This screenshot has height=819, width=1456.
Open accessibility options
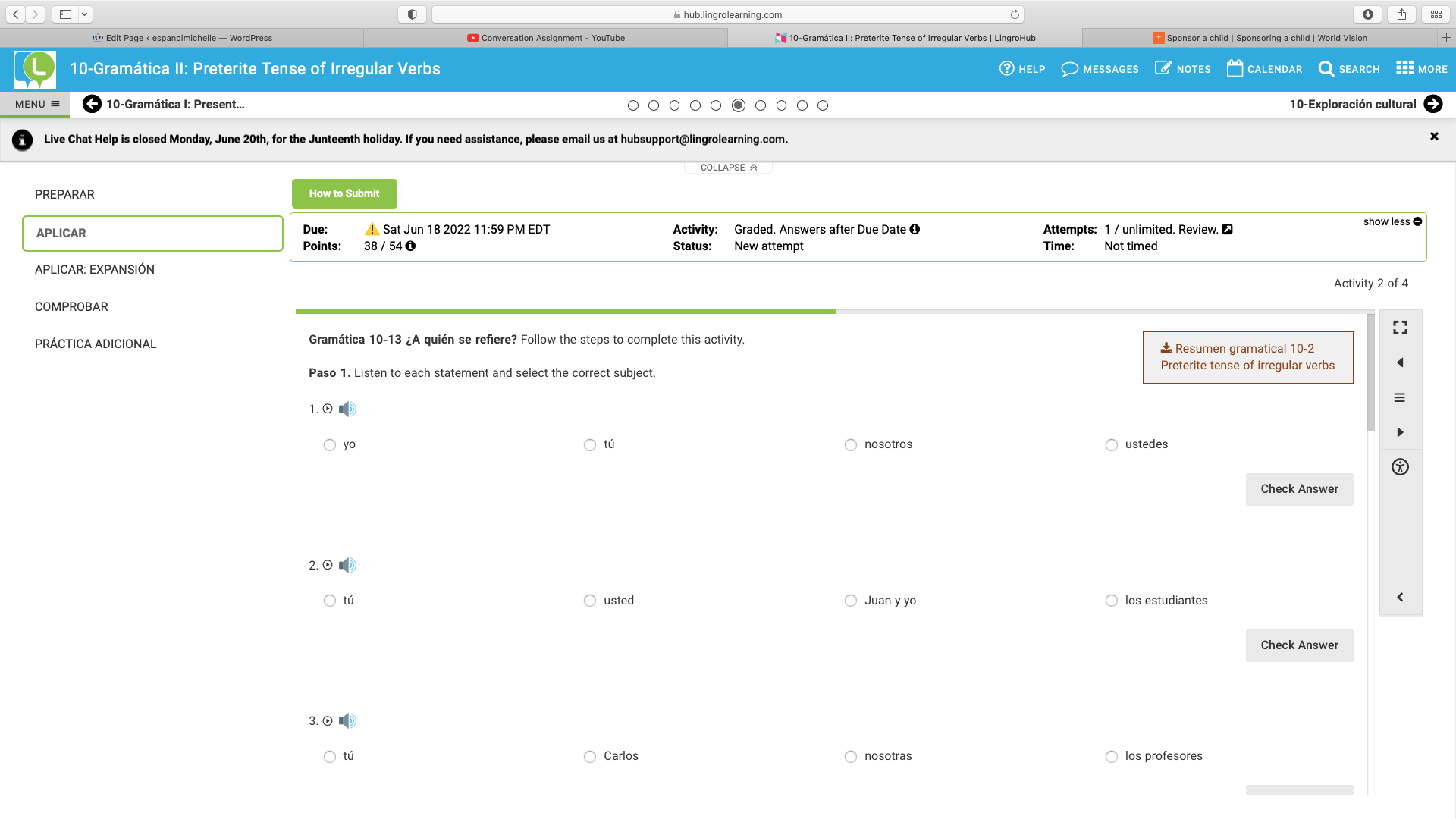pyautogui.click(x=1400, y=467)
